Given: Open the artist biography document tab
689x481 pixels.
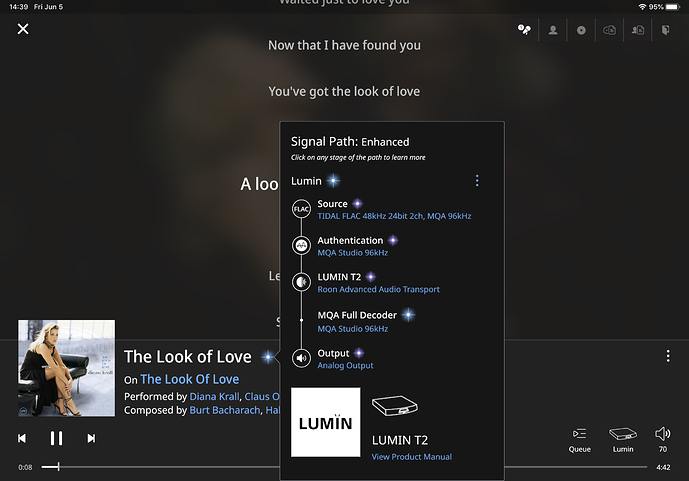Looking at the screenshot, I should coord(638,30).
